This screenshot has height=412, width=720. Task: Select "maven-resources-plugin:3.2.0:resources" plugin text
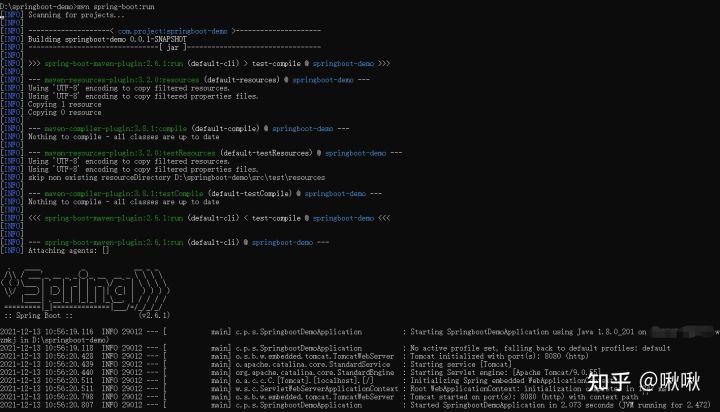[x=122, y=80]
